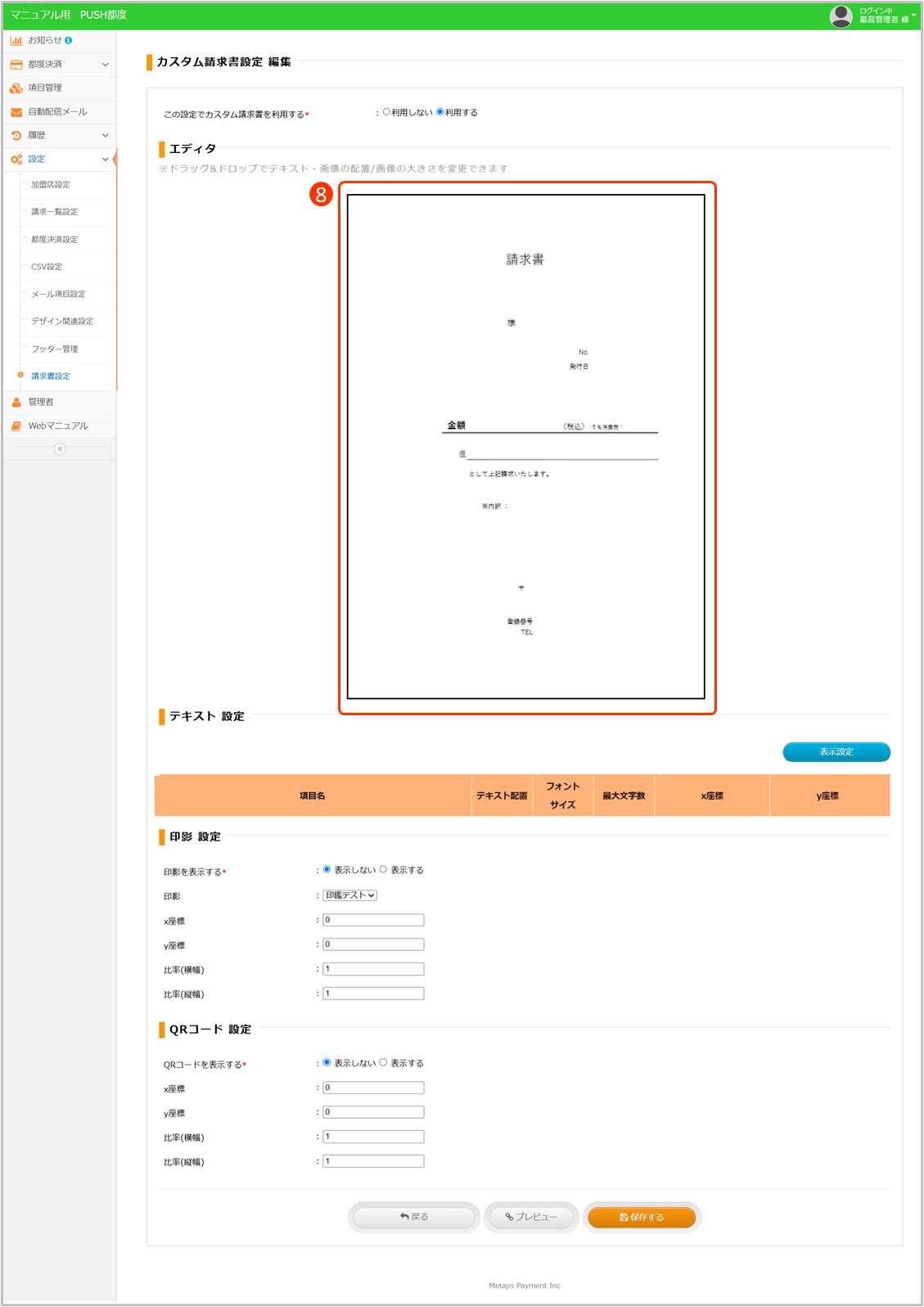This screenshot has height=1307, width=924.
Task: Click the orange 保存する button
Action: (642, 1217)
